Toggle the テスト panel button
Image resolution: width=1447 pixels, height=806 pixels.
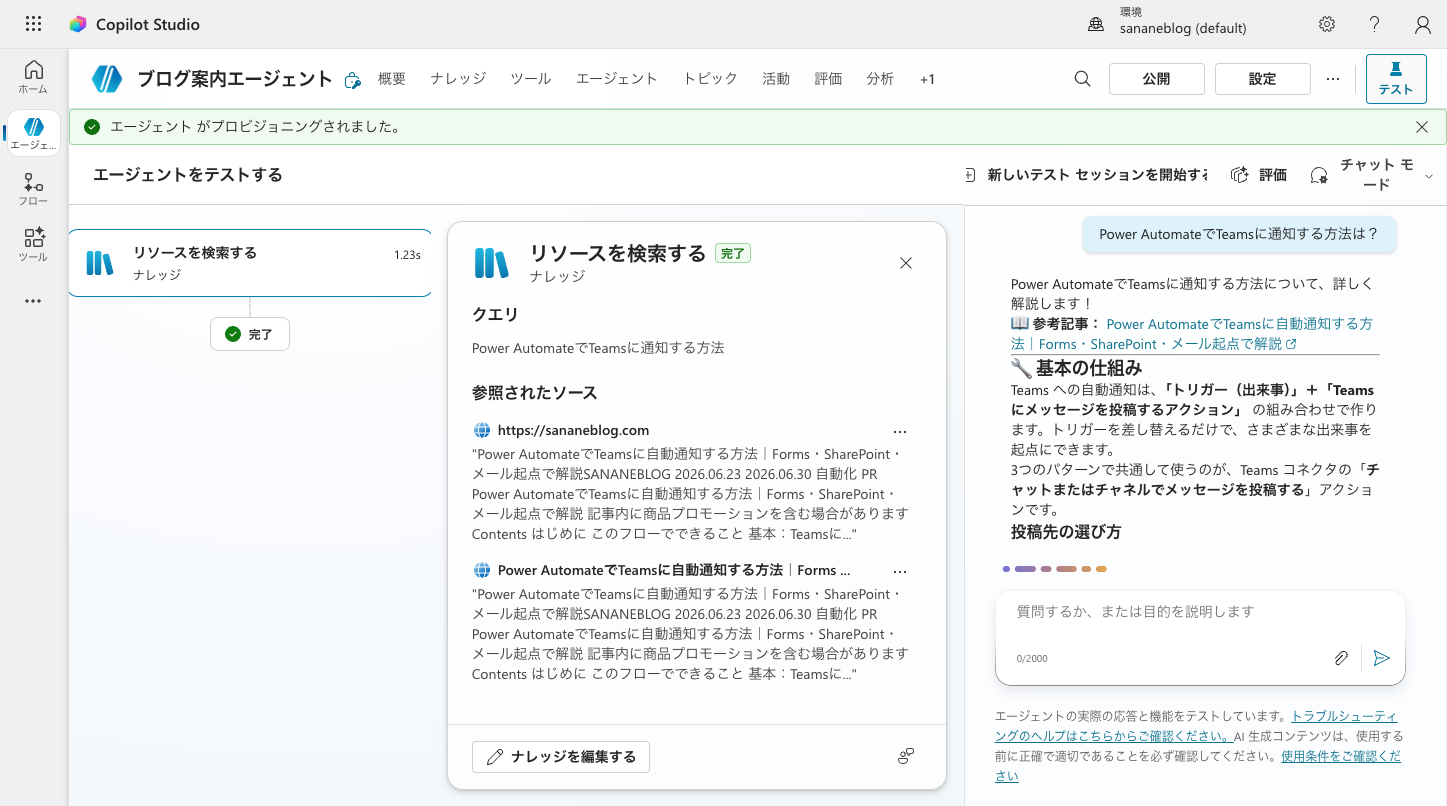click(x=1396, y=79)
